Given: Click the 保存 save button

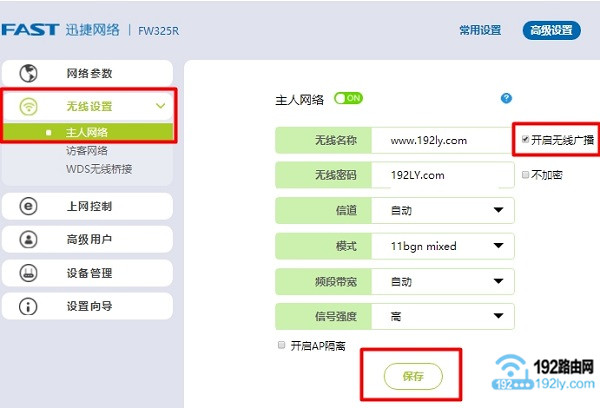Looking at the screenshot, I should [413, 377].
